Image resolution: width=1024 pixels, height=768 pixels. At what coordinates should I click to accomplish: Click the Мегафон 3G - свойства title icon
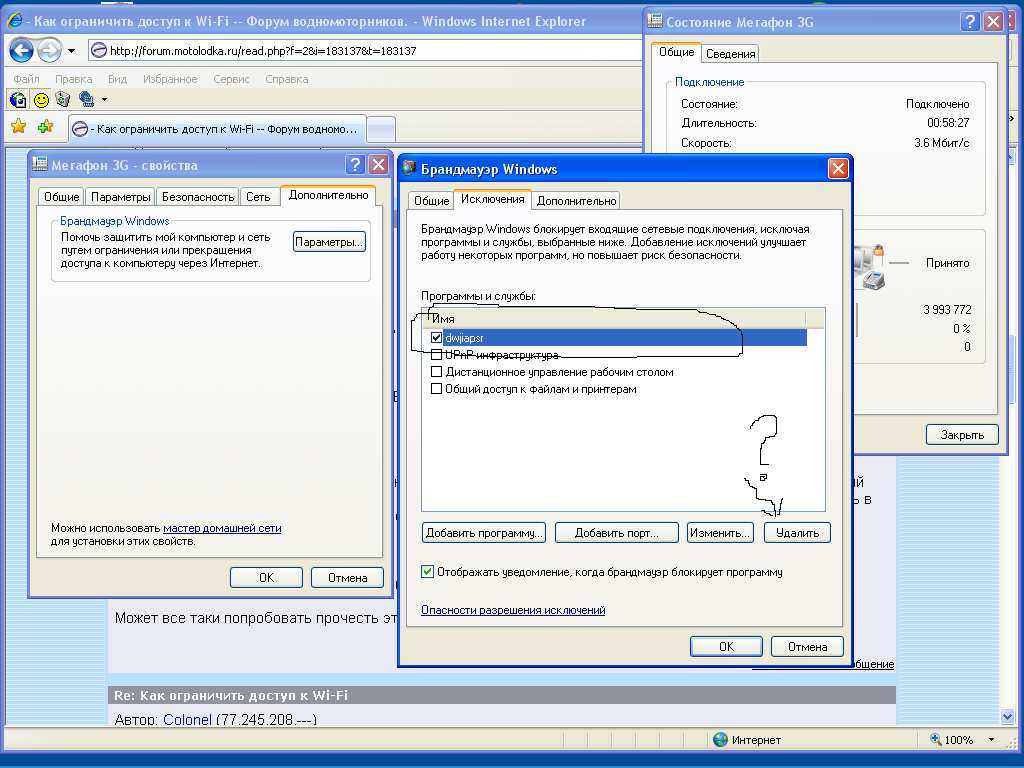click(40, 164)
